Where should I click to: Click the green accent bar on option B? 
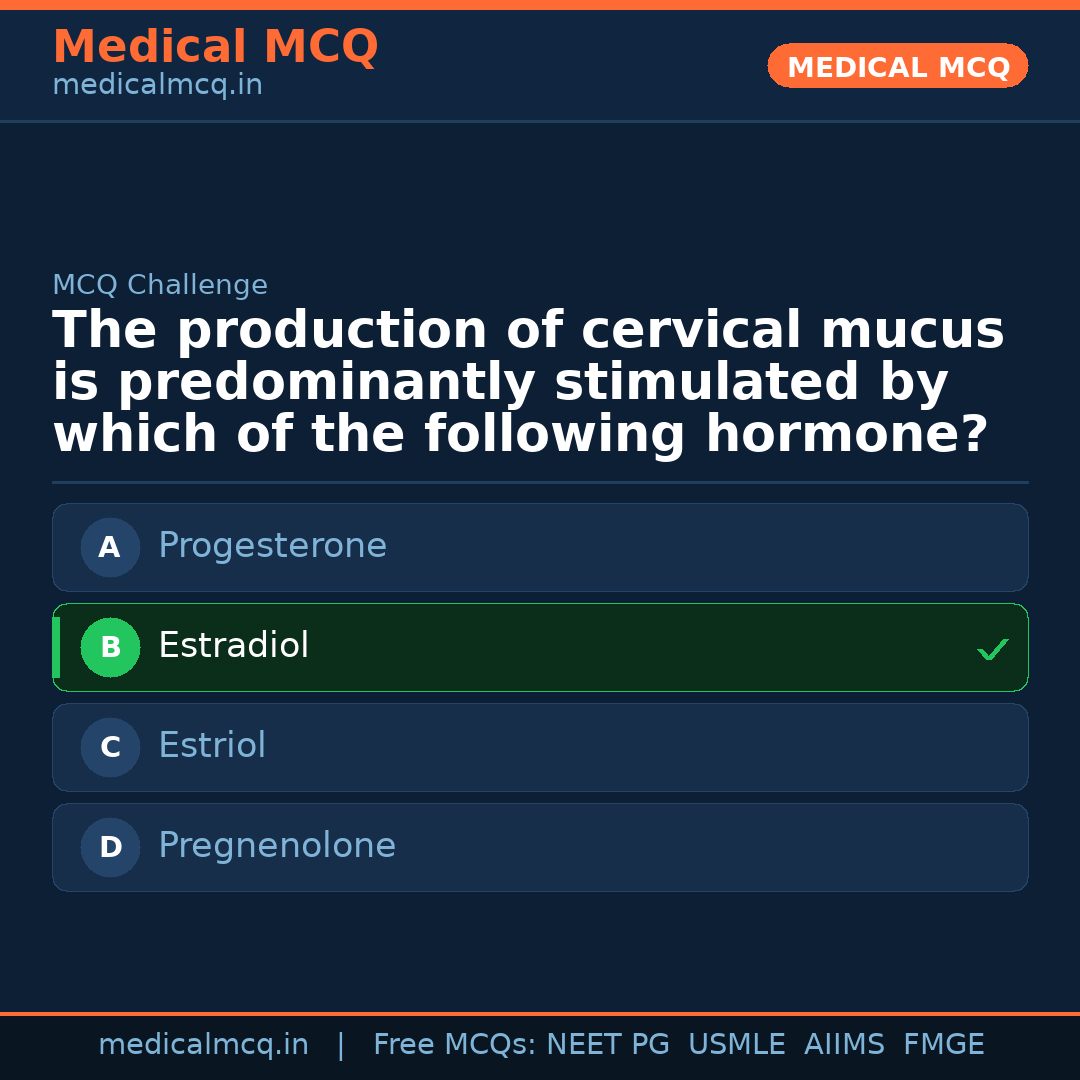[56, 647]
